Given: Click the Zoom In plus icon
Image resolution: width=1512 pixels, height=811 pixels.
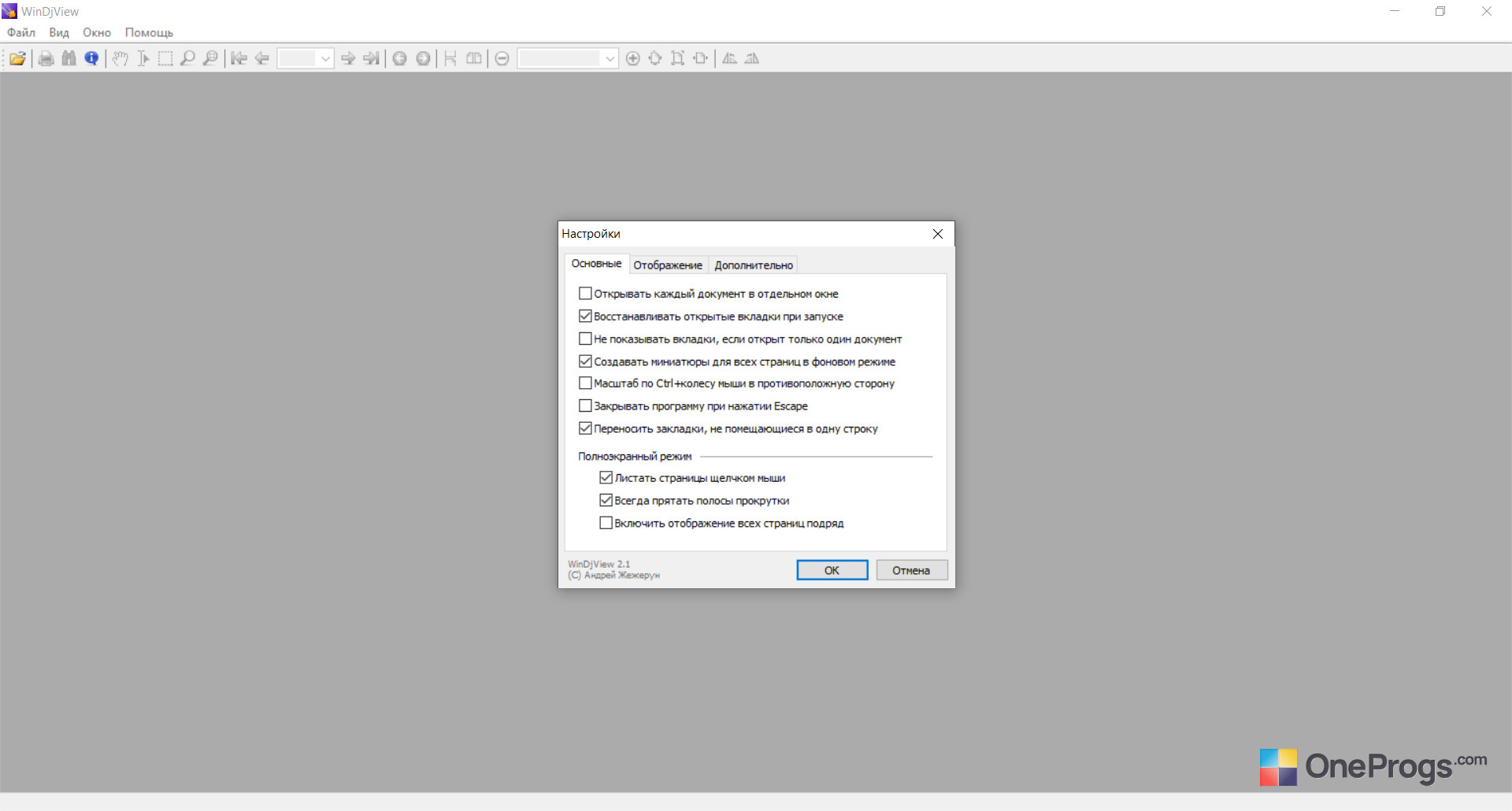Looking at the screenshot, I should click(x=632, y=58).
